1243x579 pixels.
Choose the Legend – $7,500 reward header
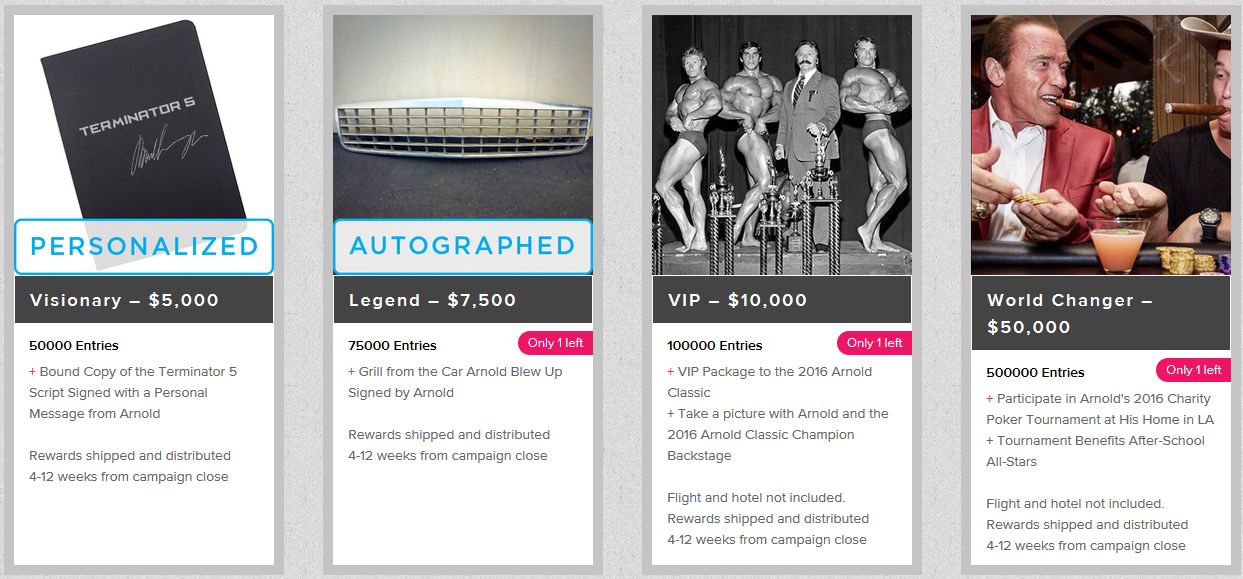point(463,300)
